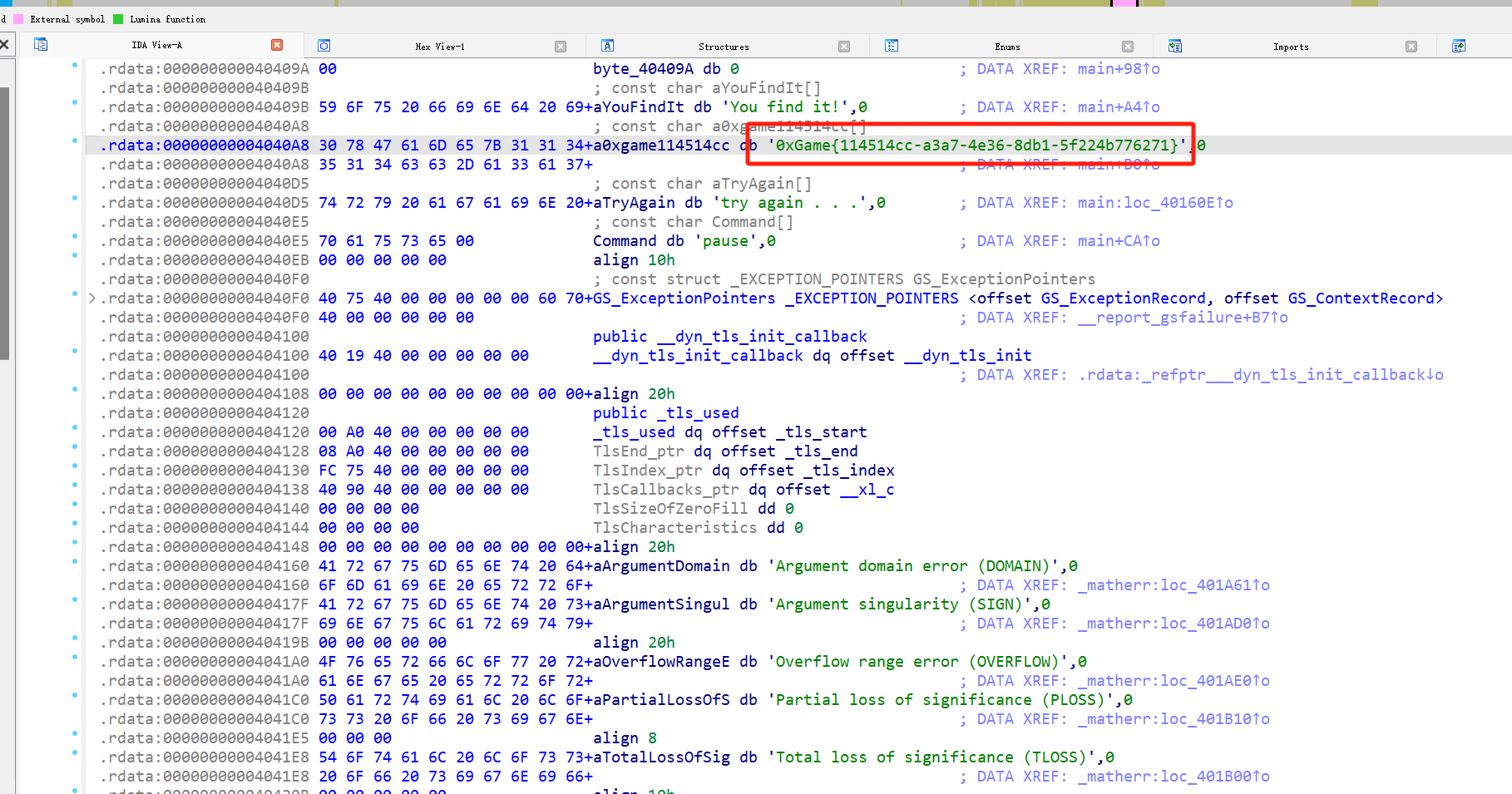The width and height of the screenshot is (1512, 794).
Task: Click the _tls_end offset reference
Action: [822, 451]
